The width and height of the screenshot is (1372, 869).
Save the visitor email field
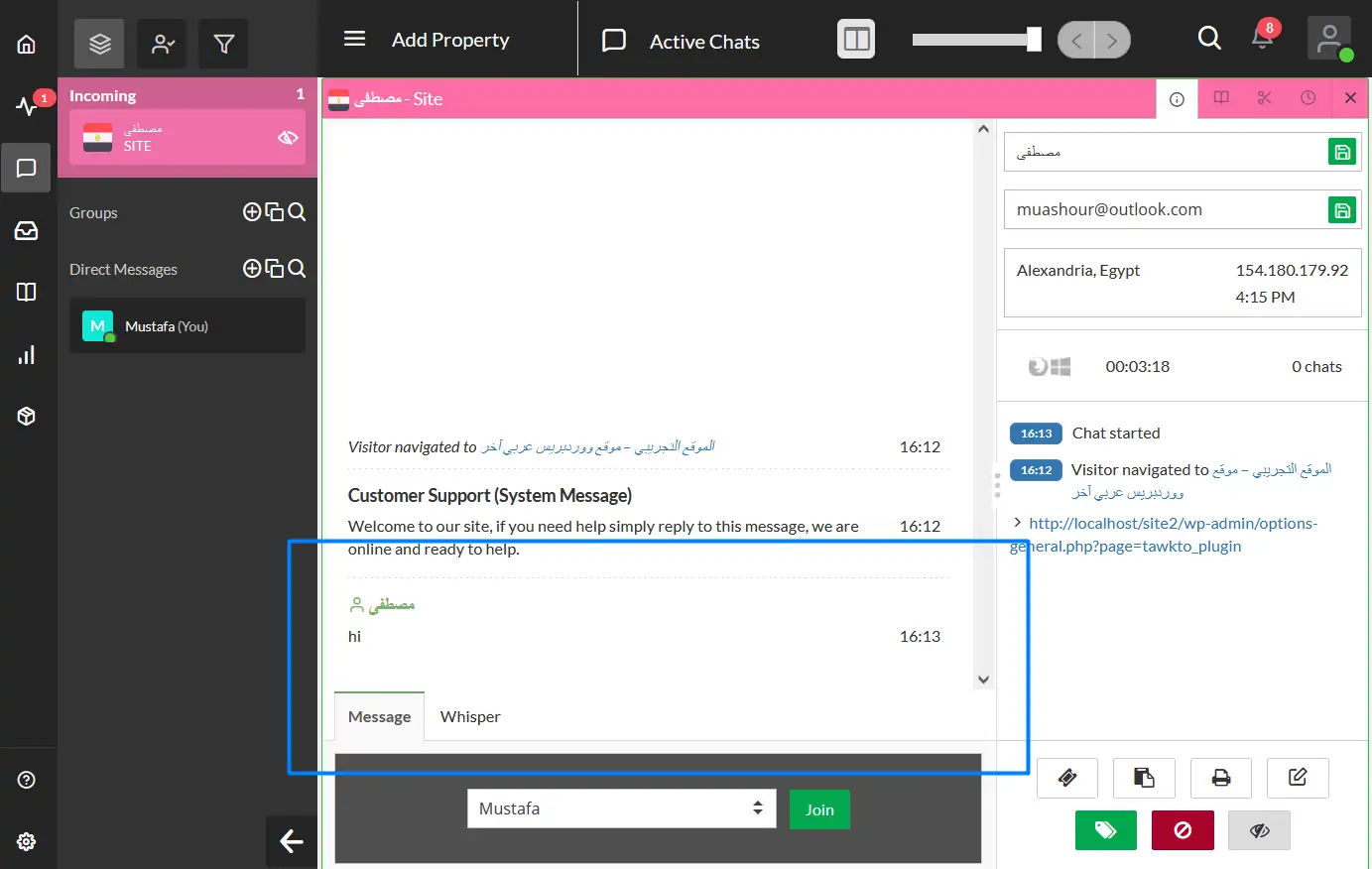tap(1342, 209)
